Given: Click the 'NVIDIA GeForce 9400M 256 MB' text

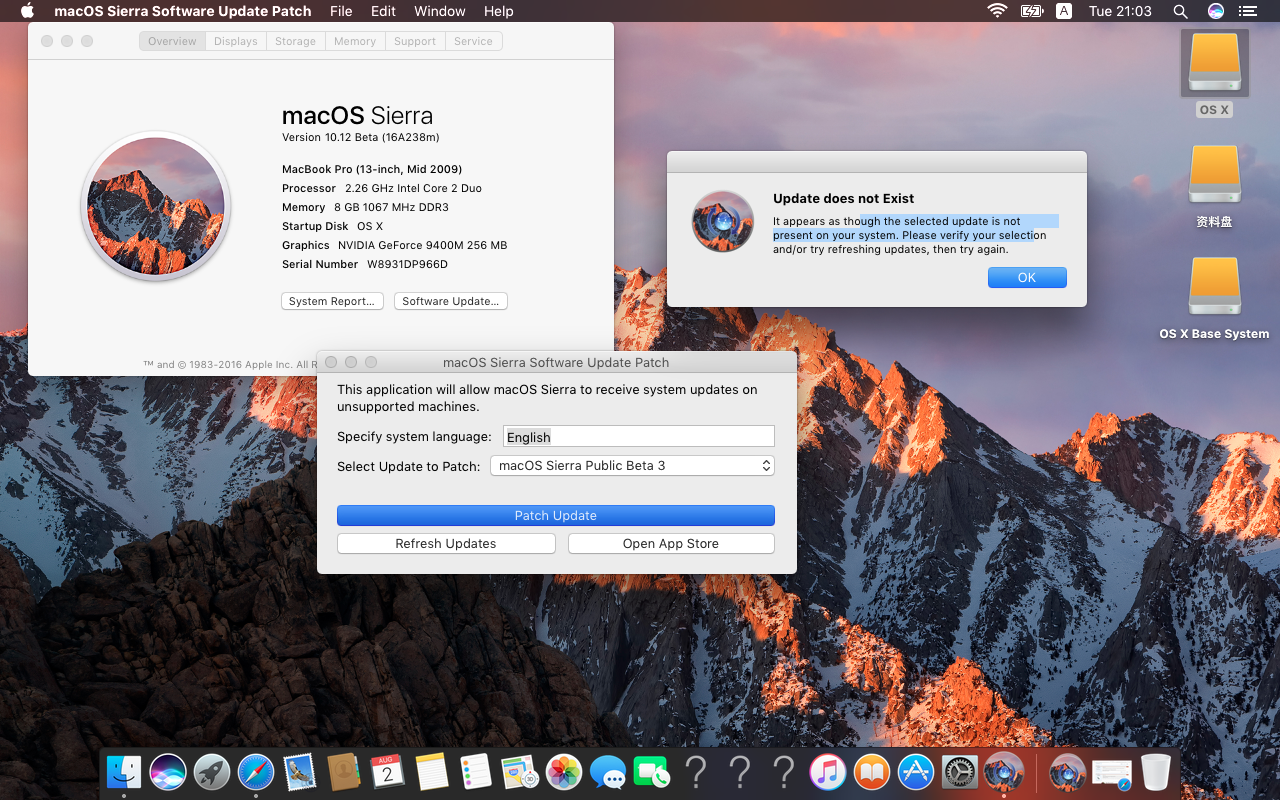Looking at the screenshot, I should click(x=422, y=245).
